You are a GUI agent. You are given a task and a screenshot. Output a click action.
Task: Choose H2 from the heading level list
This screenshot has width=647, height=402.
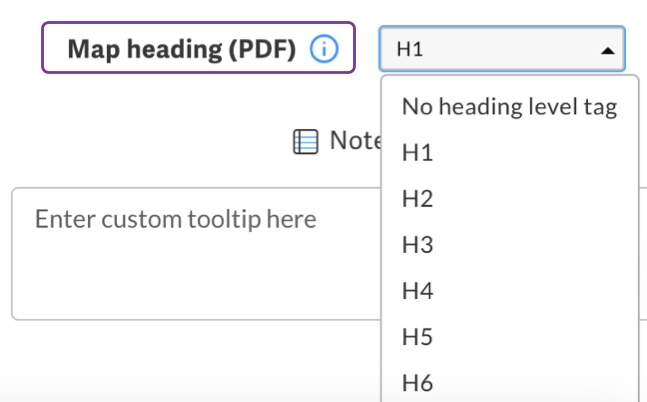[x=510, y=199]
